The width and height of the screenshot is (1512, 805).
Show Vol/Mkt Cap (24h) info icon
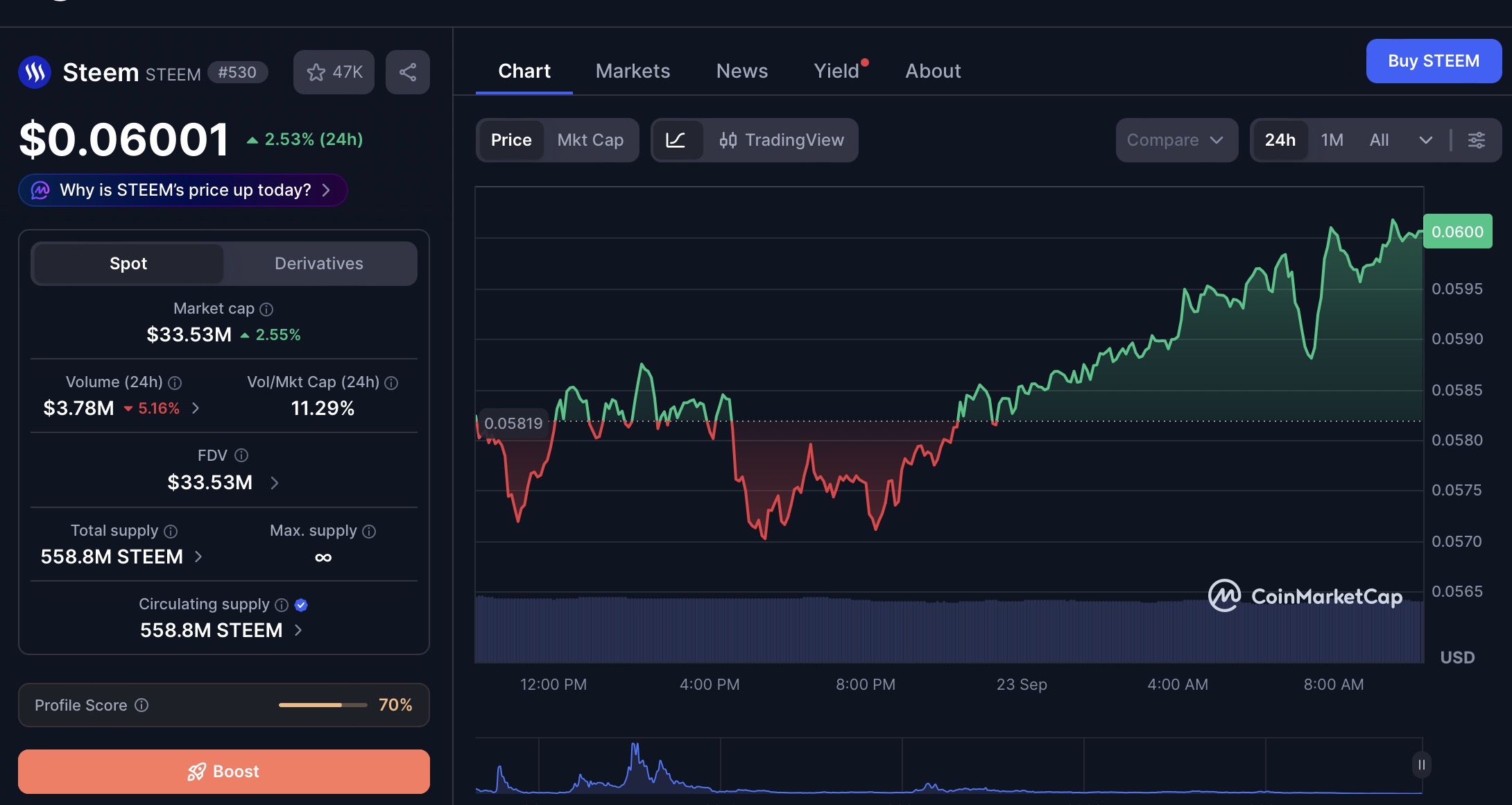click(x=391, y=383)
